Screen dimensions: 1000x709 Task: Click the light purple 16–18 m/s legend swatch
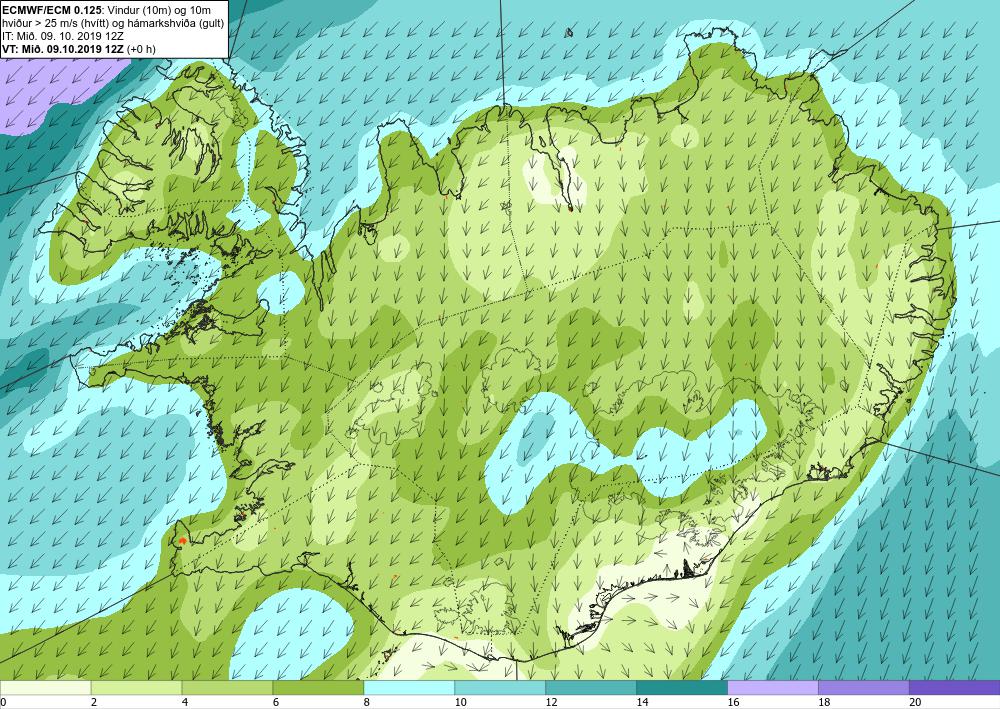[772, 688]
